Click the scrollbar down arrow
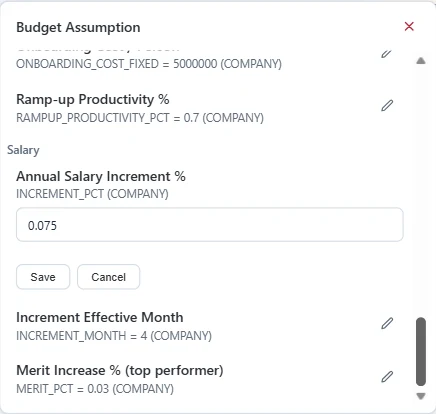Image resolution: width=436 pixels, height=414 pixels. coord(421,396)
